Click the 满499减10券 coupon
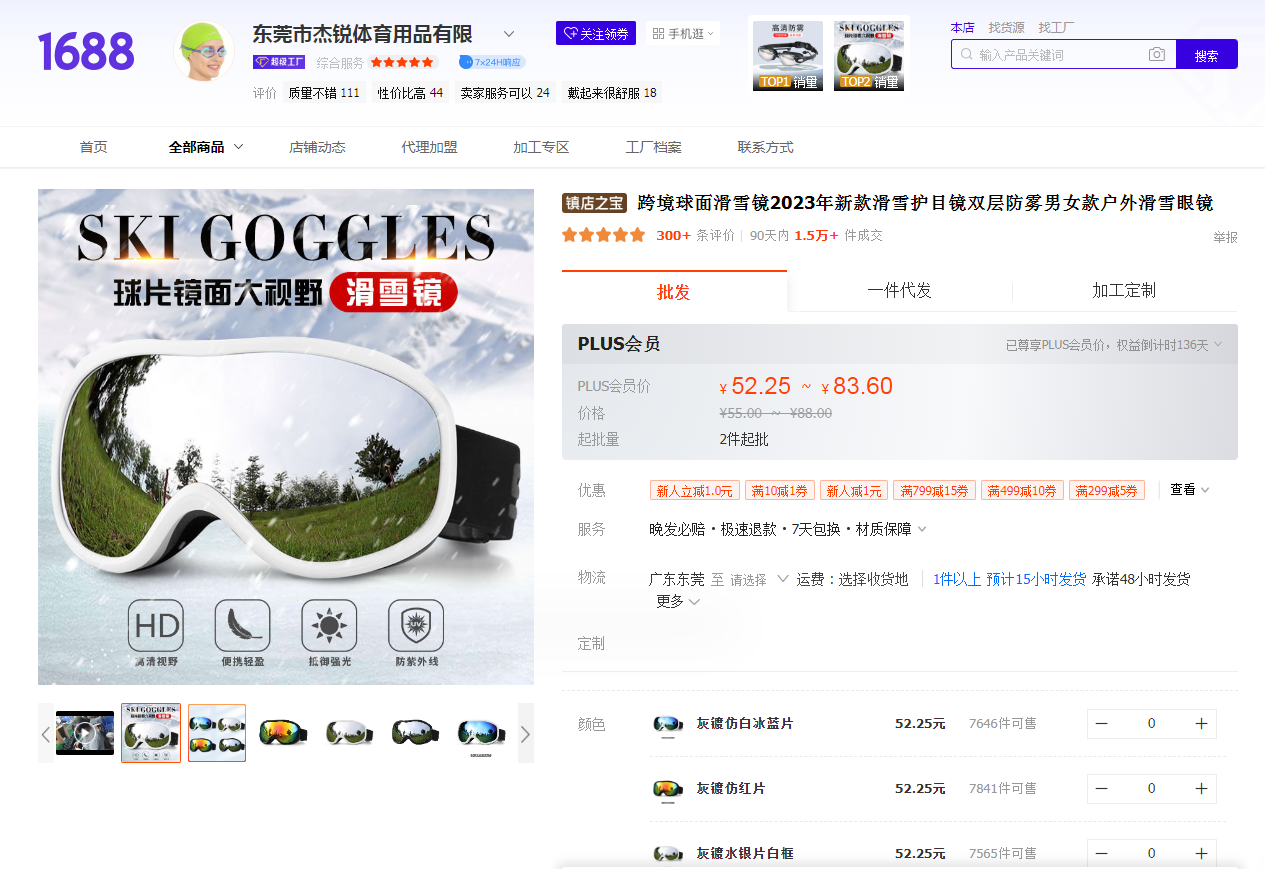Screen dimensions: 1265x869 1021,491
